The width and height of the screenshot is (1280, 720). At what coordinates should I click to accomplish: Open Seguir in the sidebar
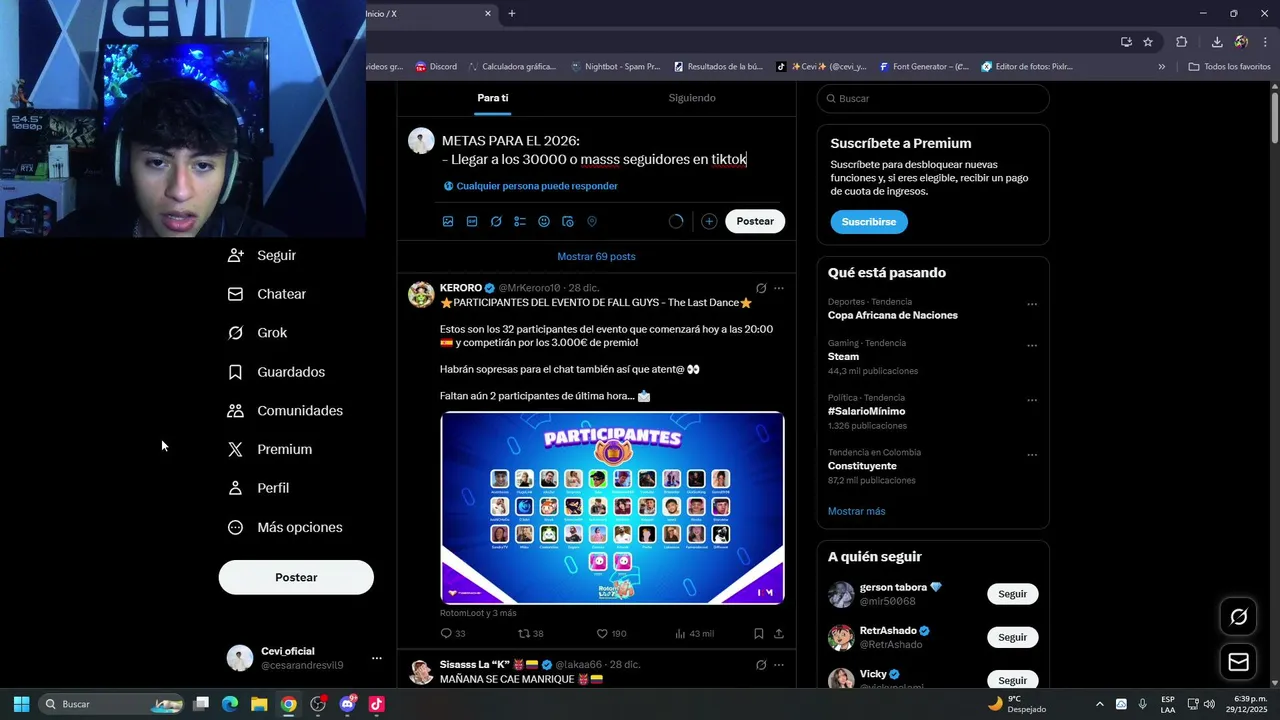pos(263,255)
